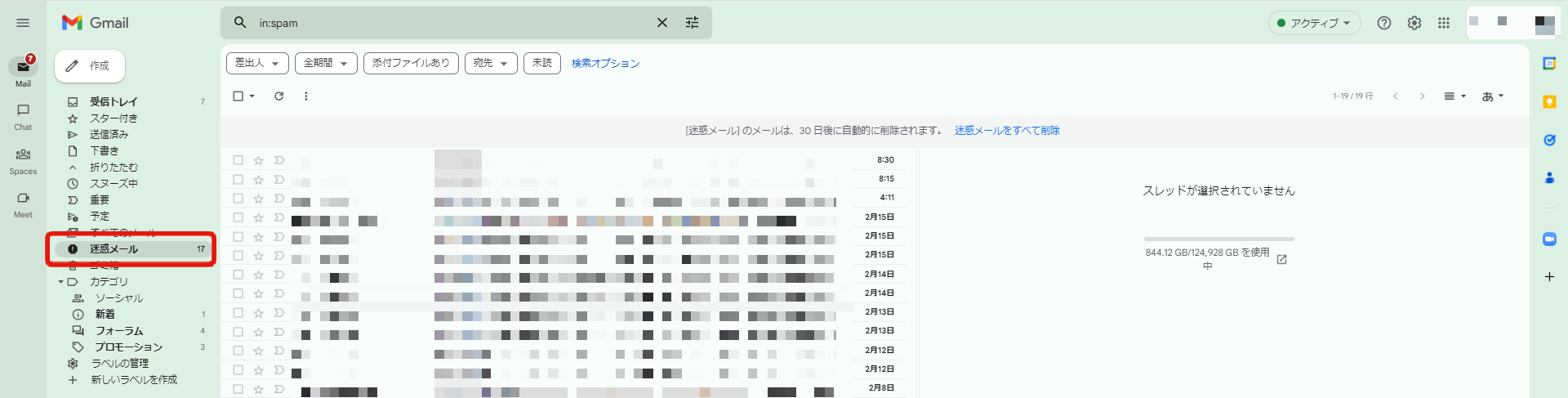Open the Settings gear icon

pos(1414,23)
